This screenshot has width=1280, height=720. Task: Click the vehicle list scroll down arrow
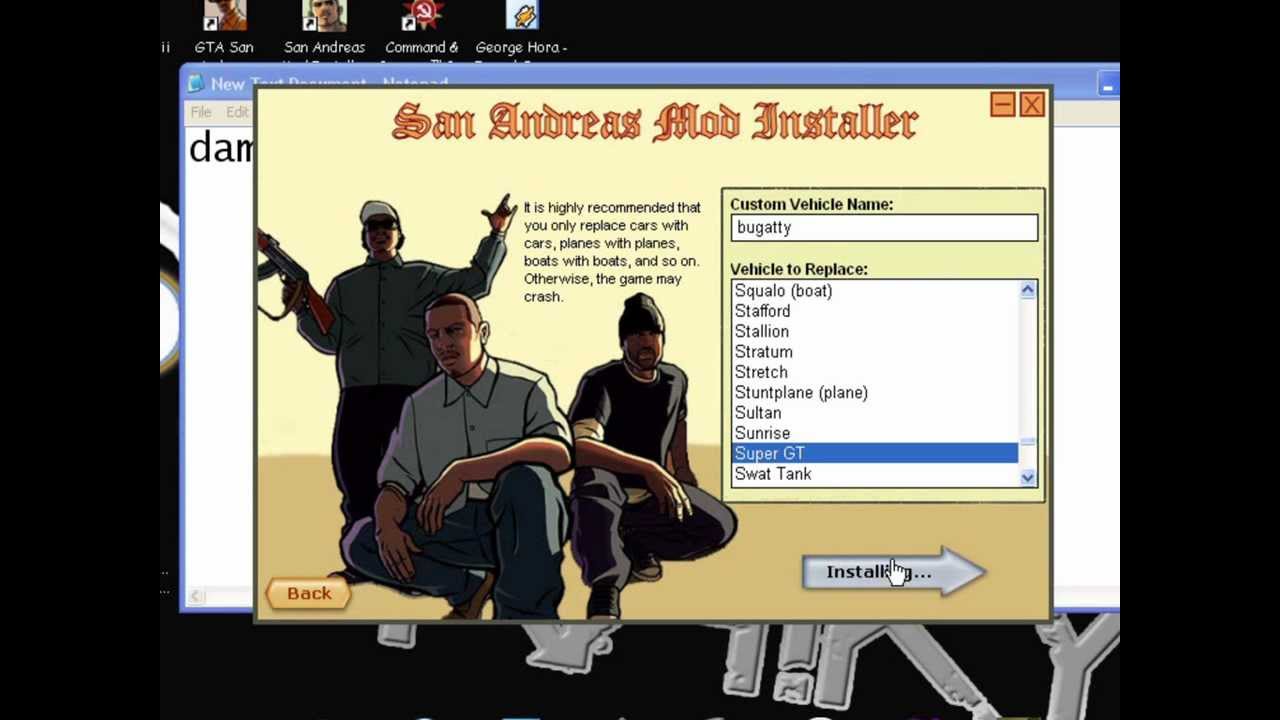click(x=1028, y=477)
